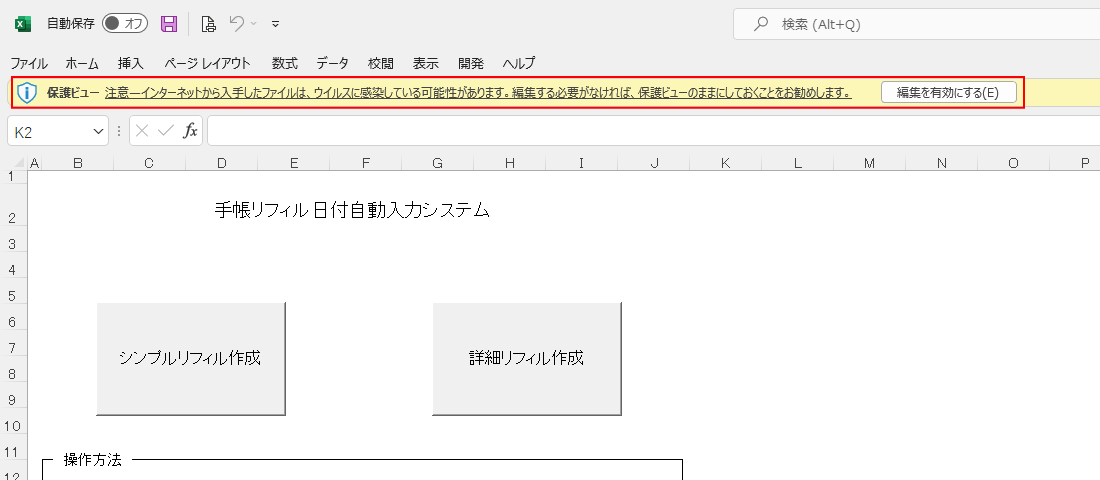
Task: Click the Save floppy disk icon
Action: point(169,24)
